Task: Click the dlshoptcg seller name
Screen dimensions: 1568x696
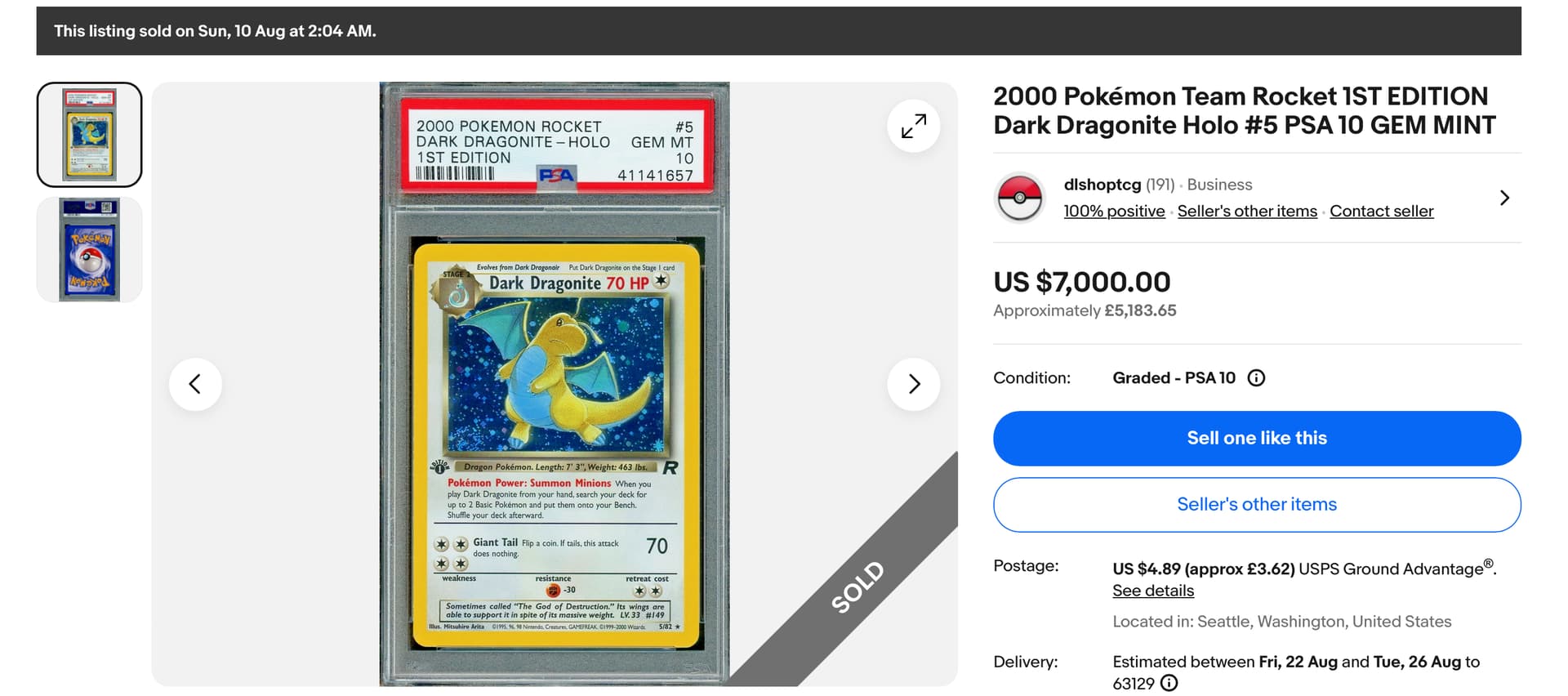Action: point(1102,185)
